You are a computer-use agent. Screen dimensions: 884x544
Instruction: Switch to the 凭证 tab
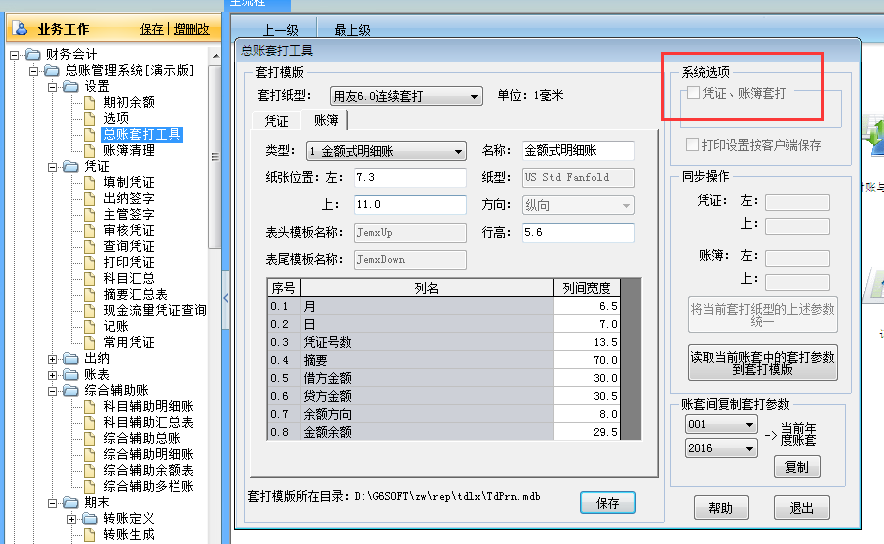276,121
